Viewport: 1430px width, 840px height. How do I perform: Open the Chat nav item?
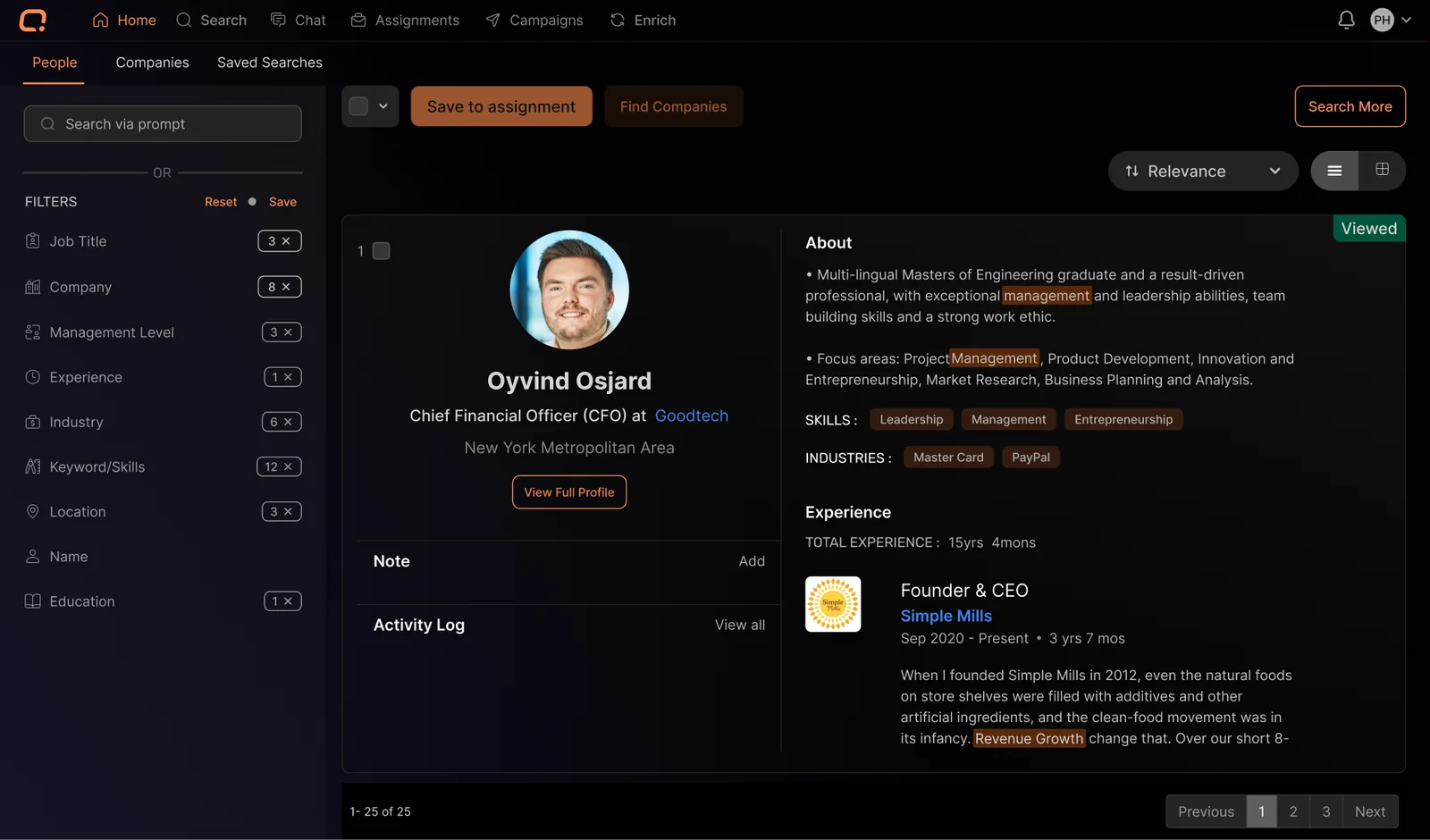click(x=298, y=20)
